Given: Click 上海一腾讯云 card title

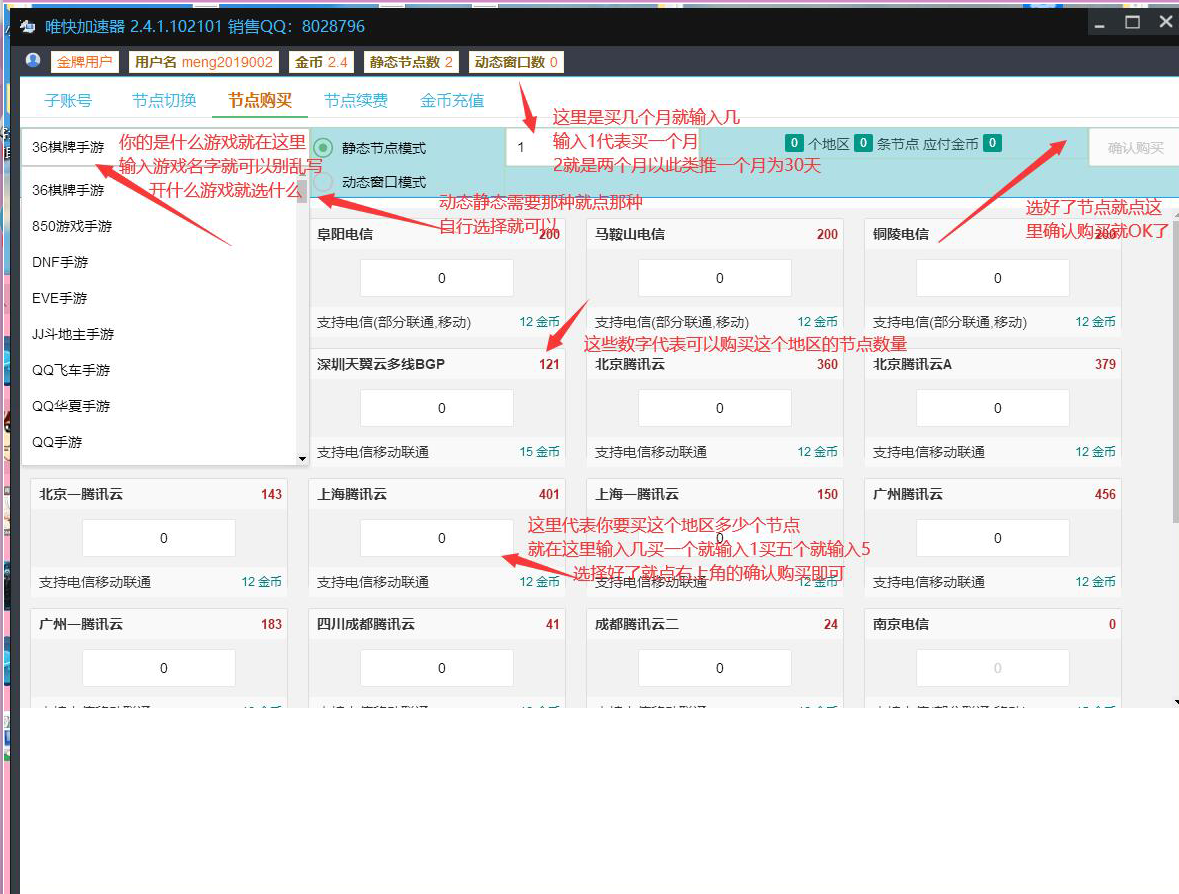Looking at the screenshot, I should click(x=637, y=494).
